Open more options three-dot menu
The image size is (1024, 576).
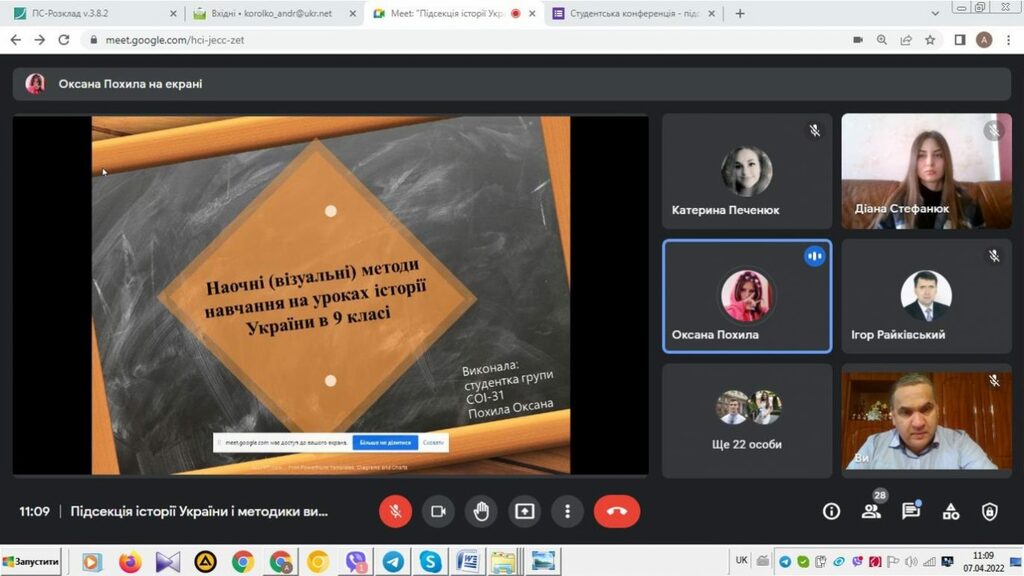(x=567, y=511)
